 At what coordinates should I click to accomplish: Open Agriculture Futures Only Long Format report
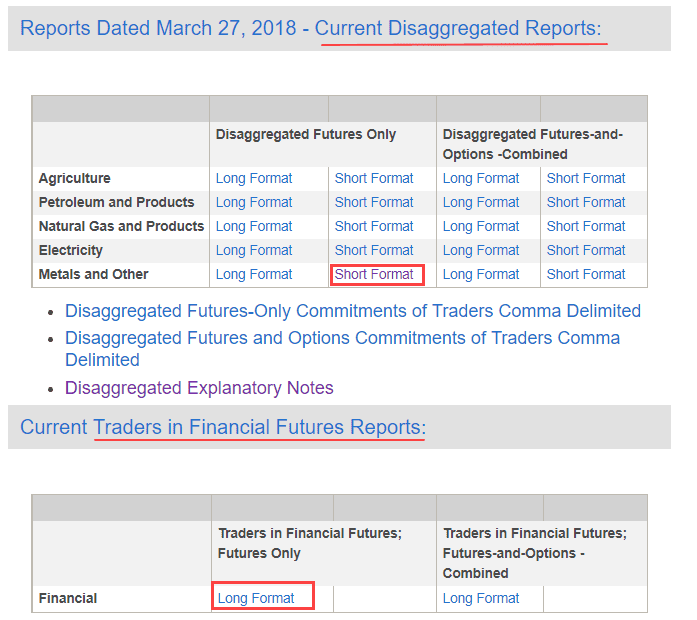254,178
